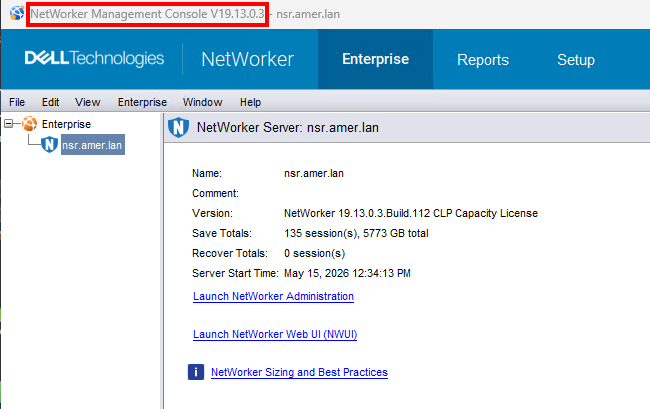The height and width of the screenshot is (409, 650).
Task: Open the File menu
Action: (17, 102)
